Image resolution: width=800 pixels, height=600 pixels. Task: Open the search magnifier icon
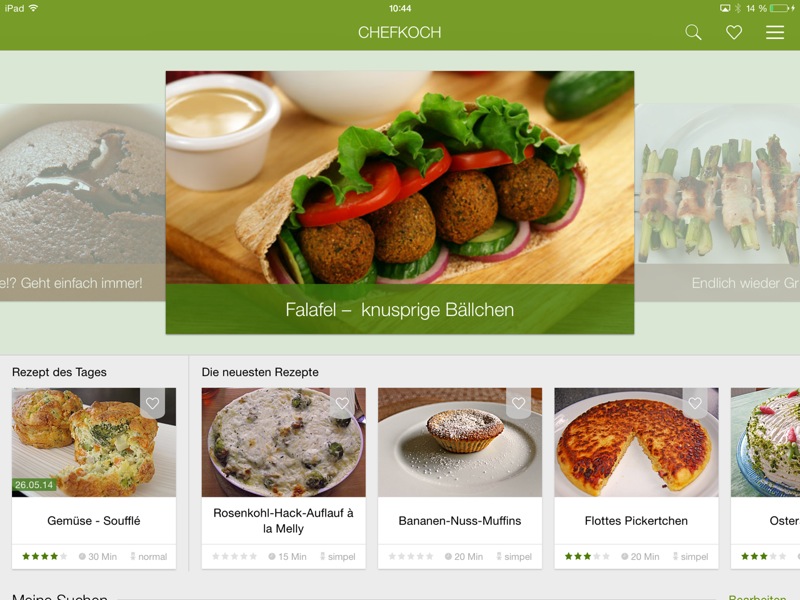(693, 32)
